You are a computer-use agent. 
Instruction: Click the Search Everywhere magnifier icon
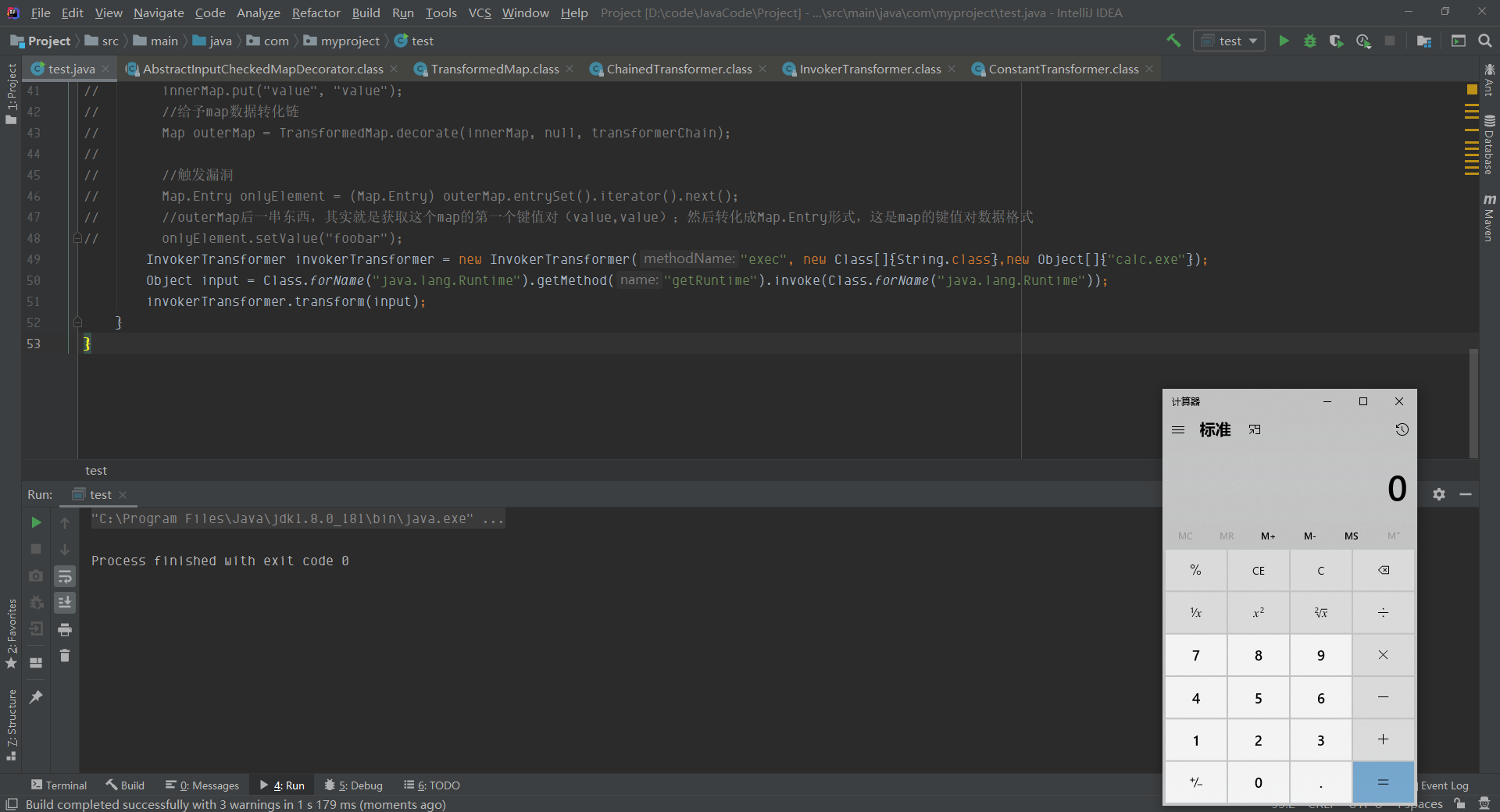[x=1485, y=41]
